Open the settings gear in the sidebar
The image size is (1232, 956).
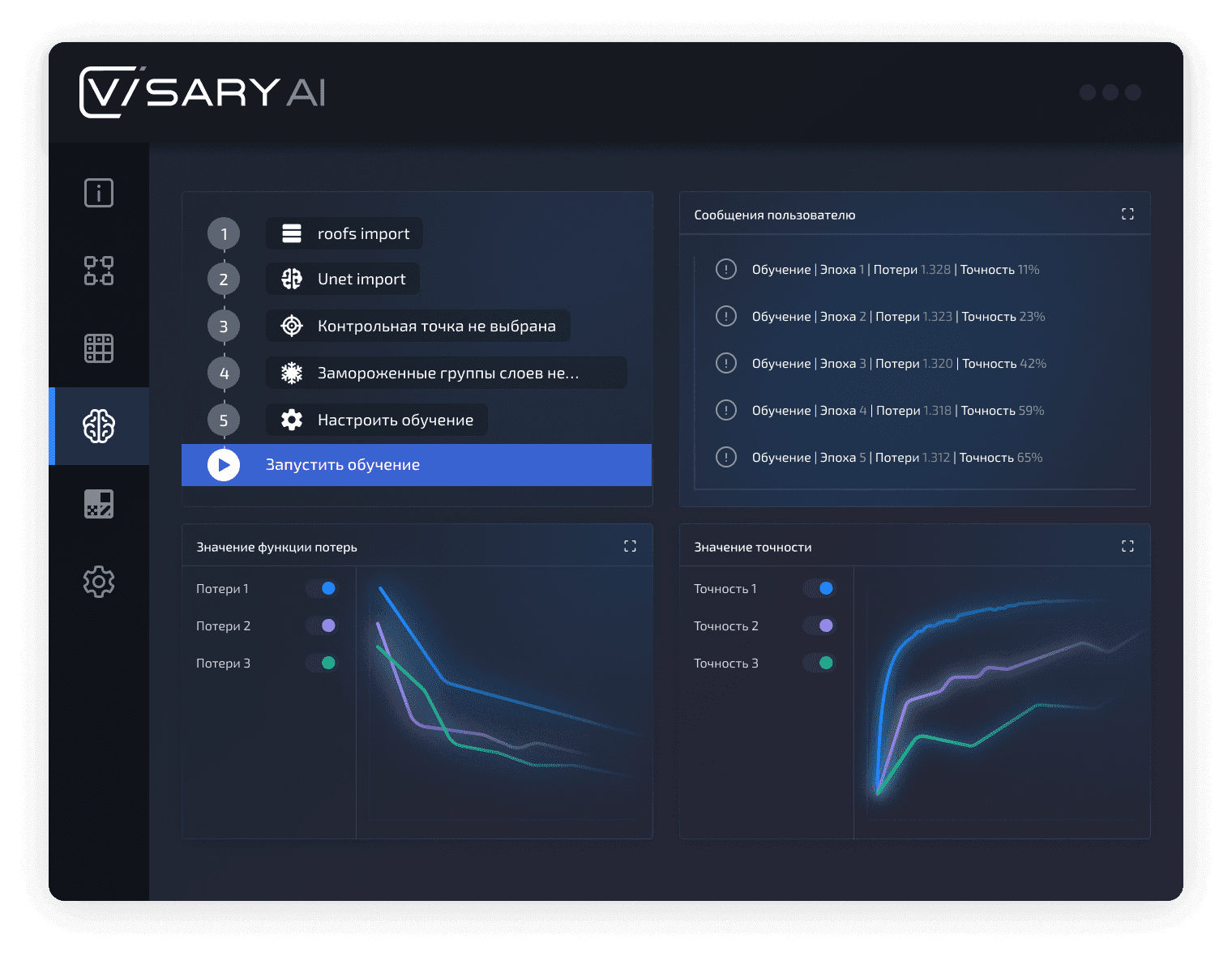pos(99,582)
